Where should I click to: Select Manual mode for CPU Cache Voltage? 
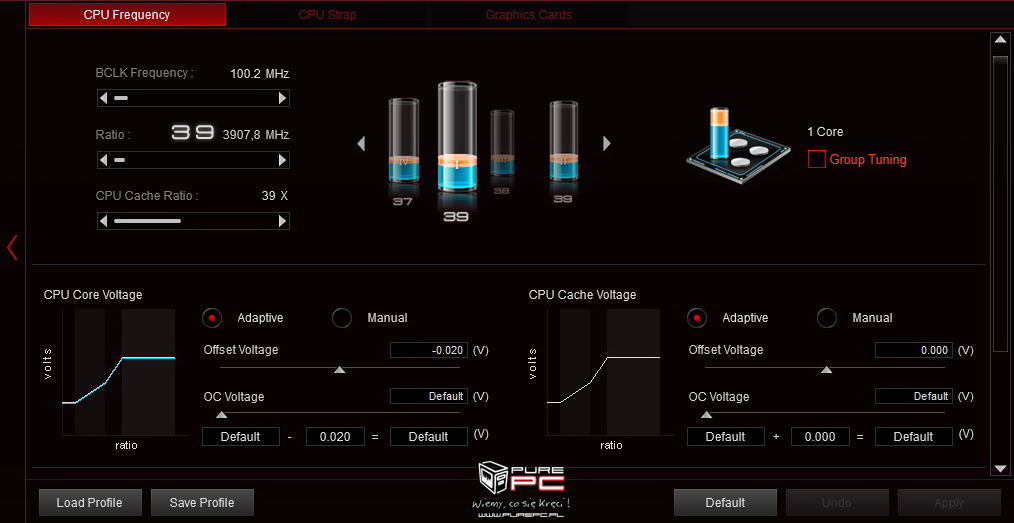click(827, 318)
